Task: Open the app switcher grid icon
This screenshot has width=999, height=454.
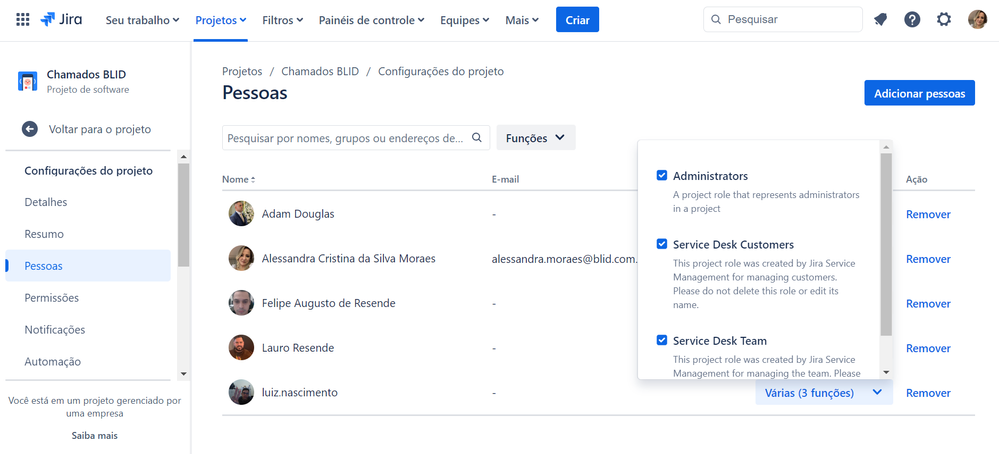Action: [x=22, y=20]
